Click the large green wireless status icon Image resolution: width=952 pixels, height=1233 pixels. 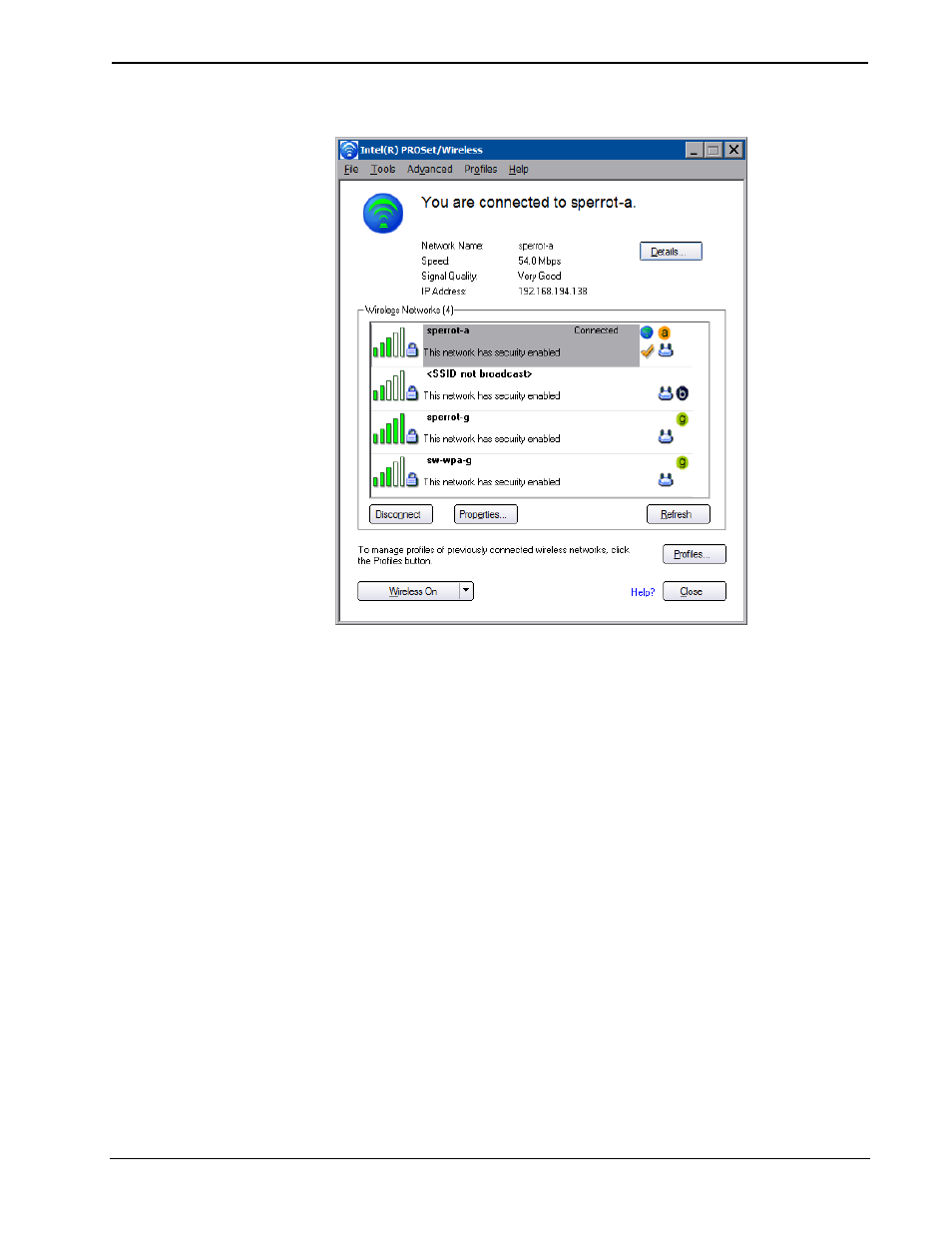(383, 213)
